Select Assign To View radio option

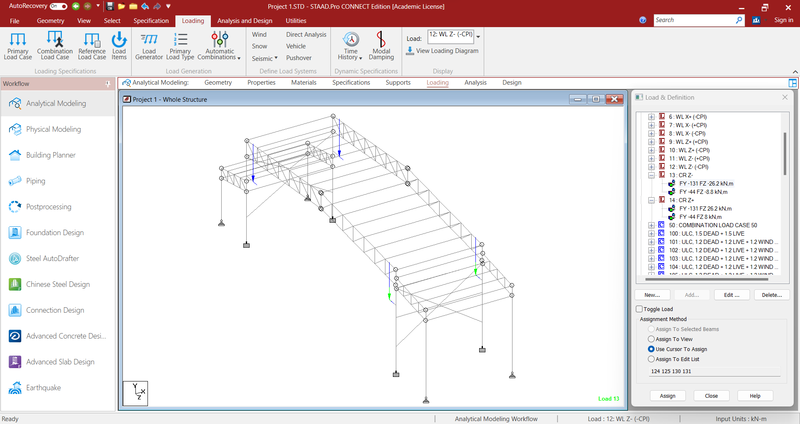coord(651,339)
